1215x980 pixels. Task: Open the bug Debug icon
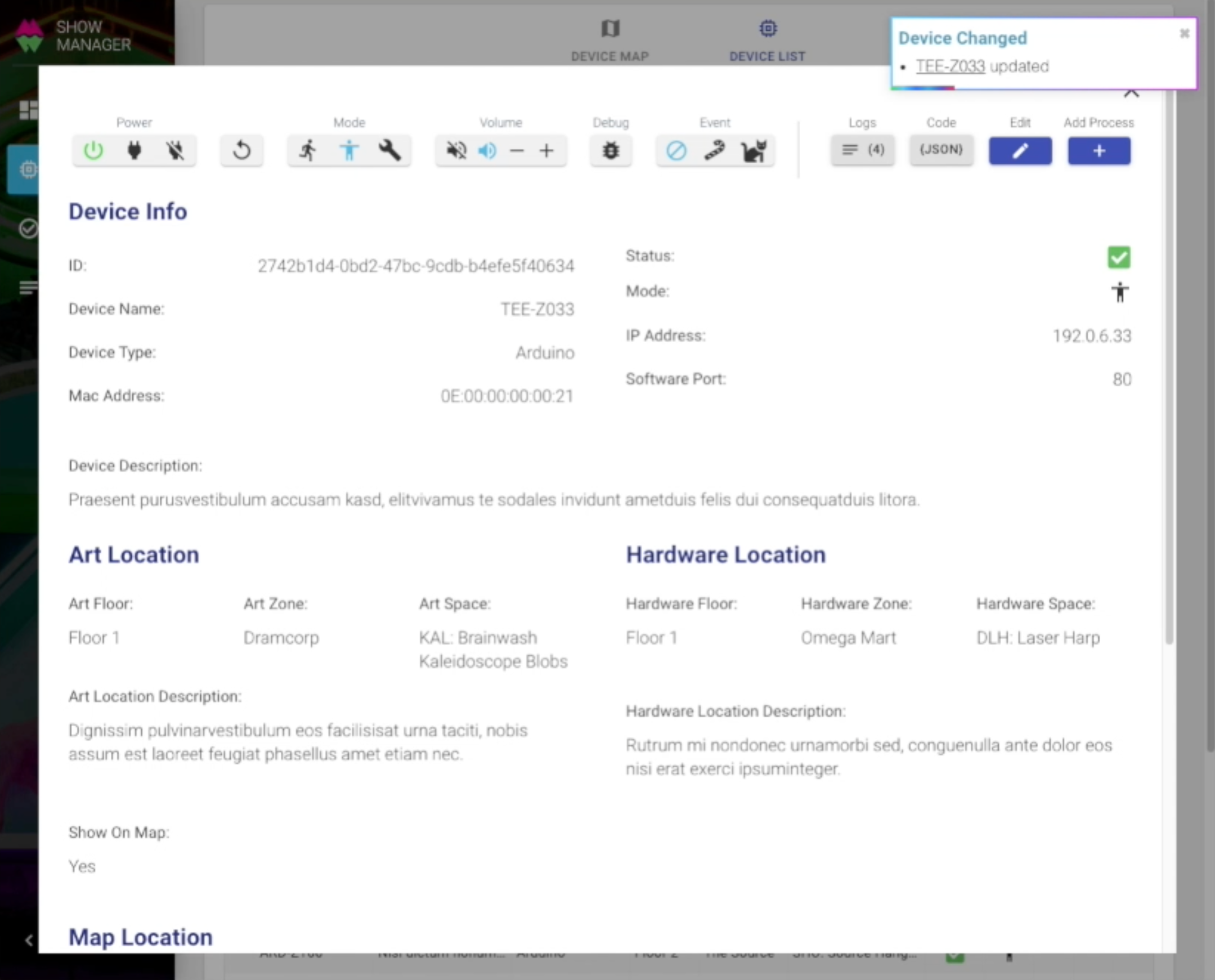[611, 151]
